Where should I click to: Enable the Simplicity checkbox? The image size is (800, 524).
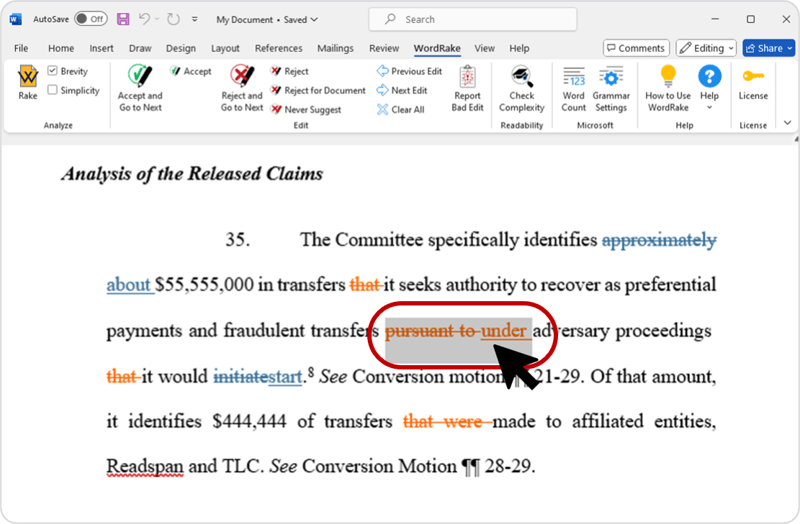(x=53, y=90)
